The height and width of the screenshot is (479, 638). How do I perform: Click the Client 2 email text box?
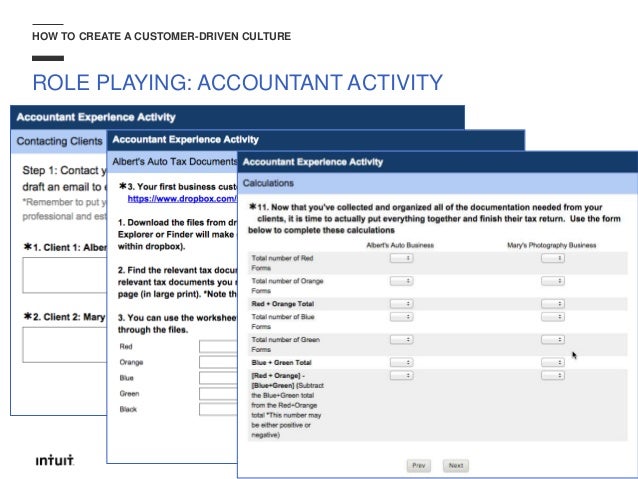(x=65, y=345)
